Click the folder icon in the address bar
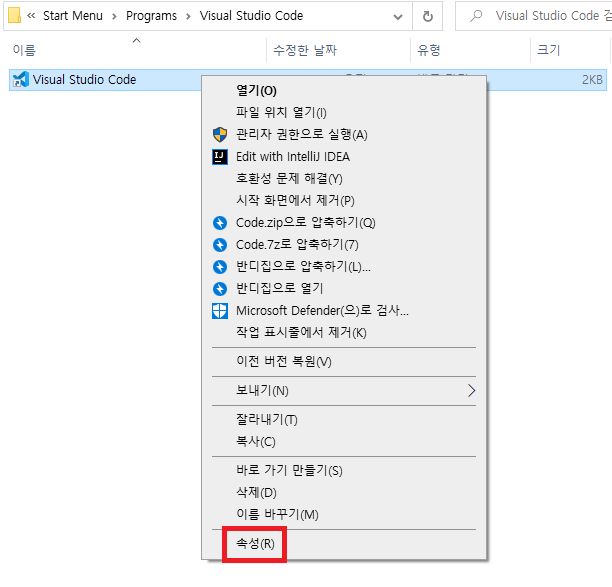 (x=14, y=16)
